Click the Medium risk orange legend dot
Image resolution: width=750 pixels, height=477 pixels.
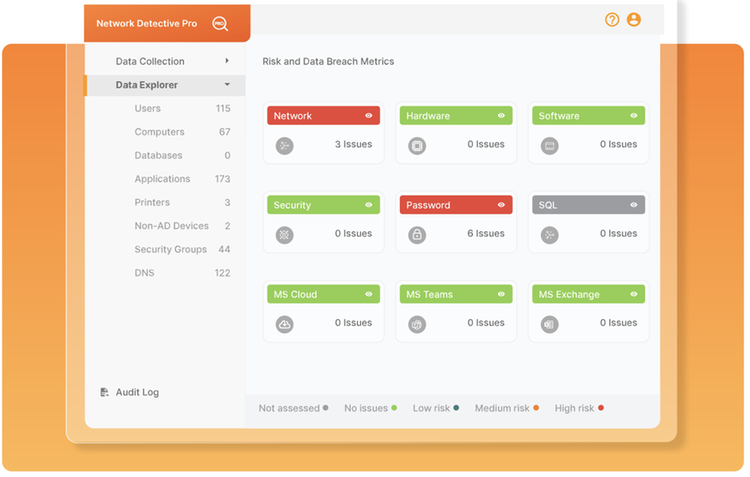coord(536,408)
